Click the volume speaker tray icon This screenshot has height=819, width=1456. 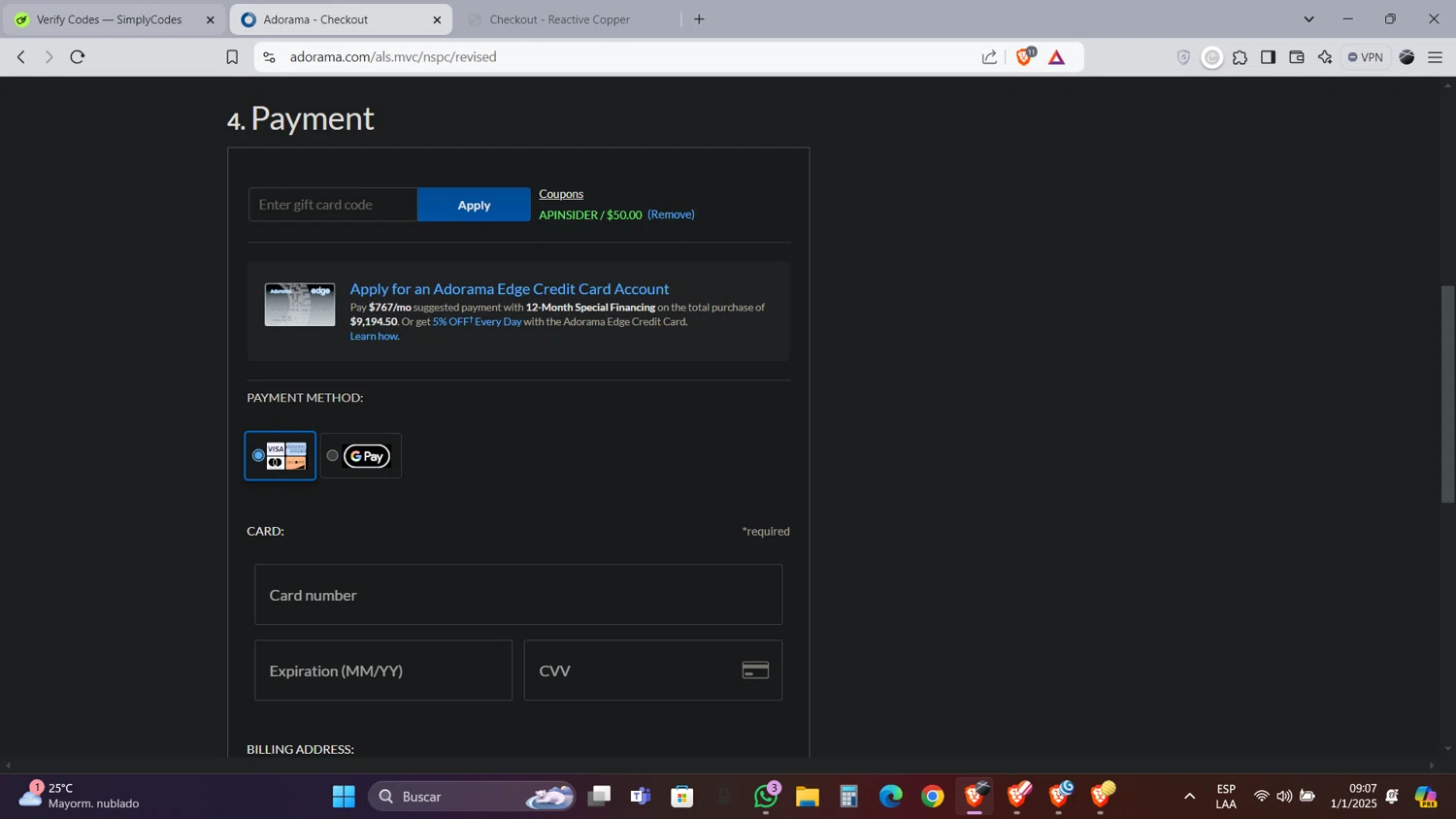[1284, 797]
